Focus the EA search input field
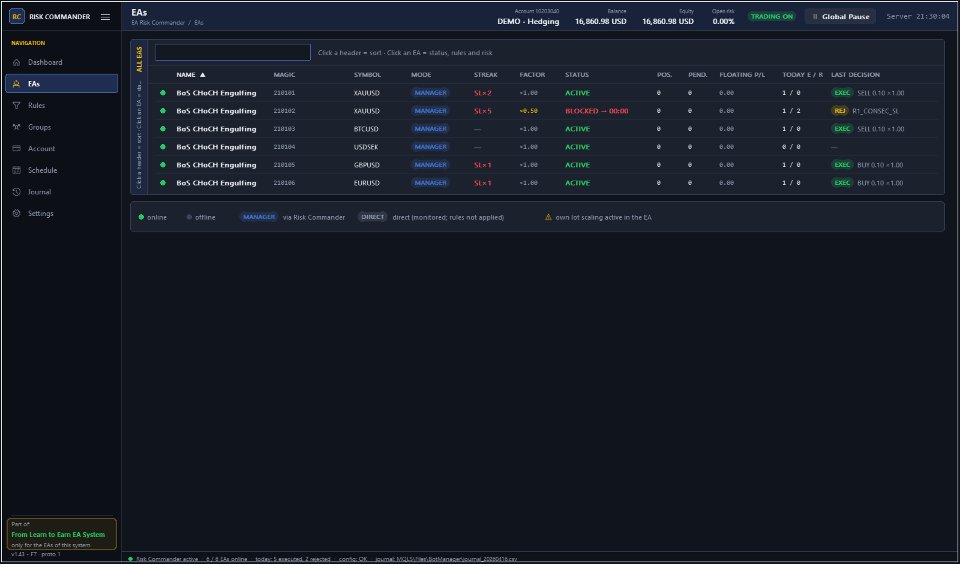960x564 pixels. click(x=233, y=53)
